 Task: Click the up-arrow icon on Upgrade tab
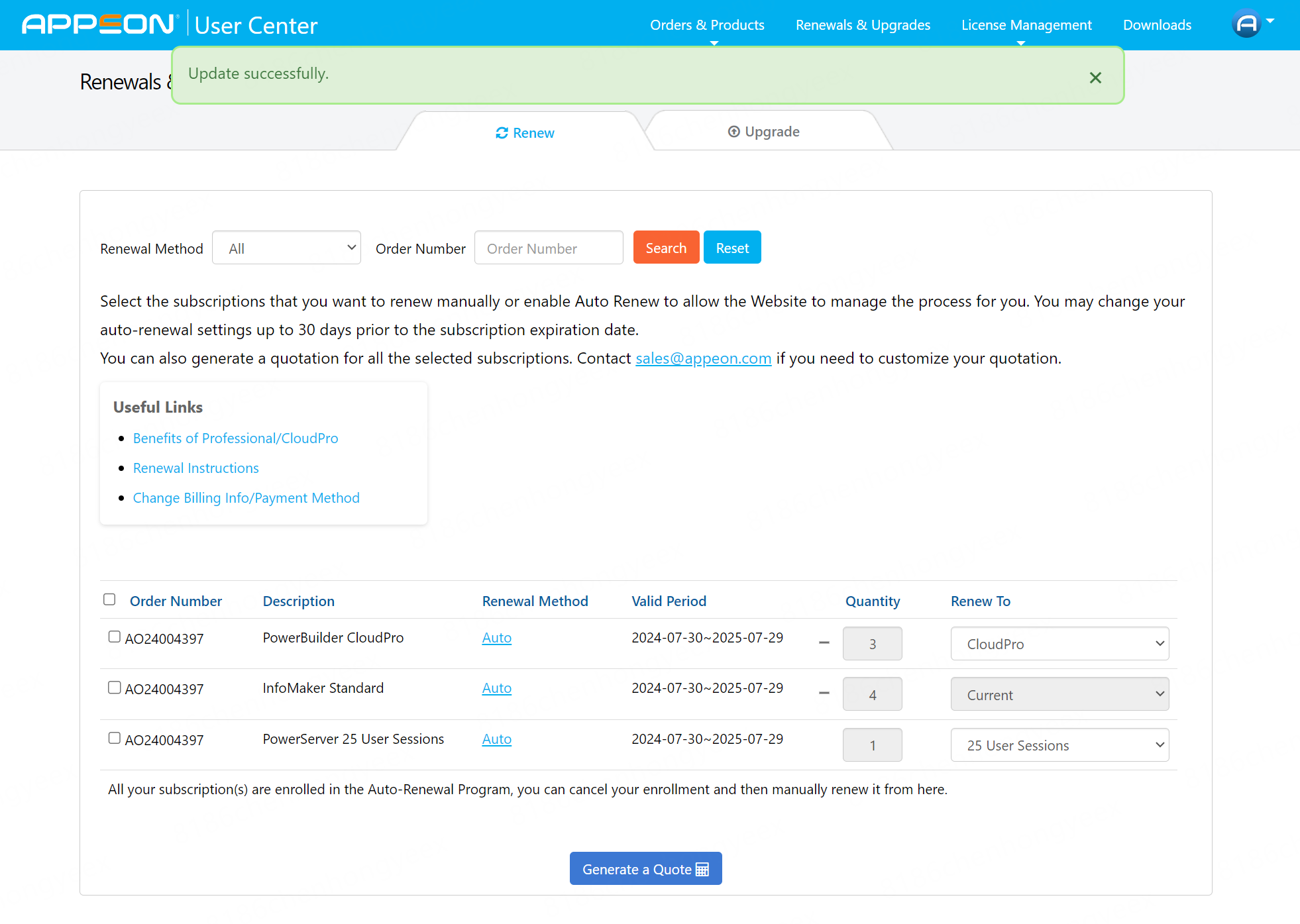pos(733,131)
